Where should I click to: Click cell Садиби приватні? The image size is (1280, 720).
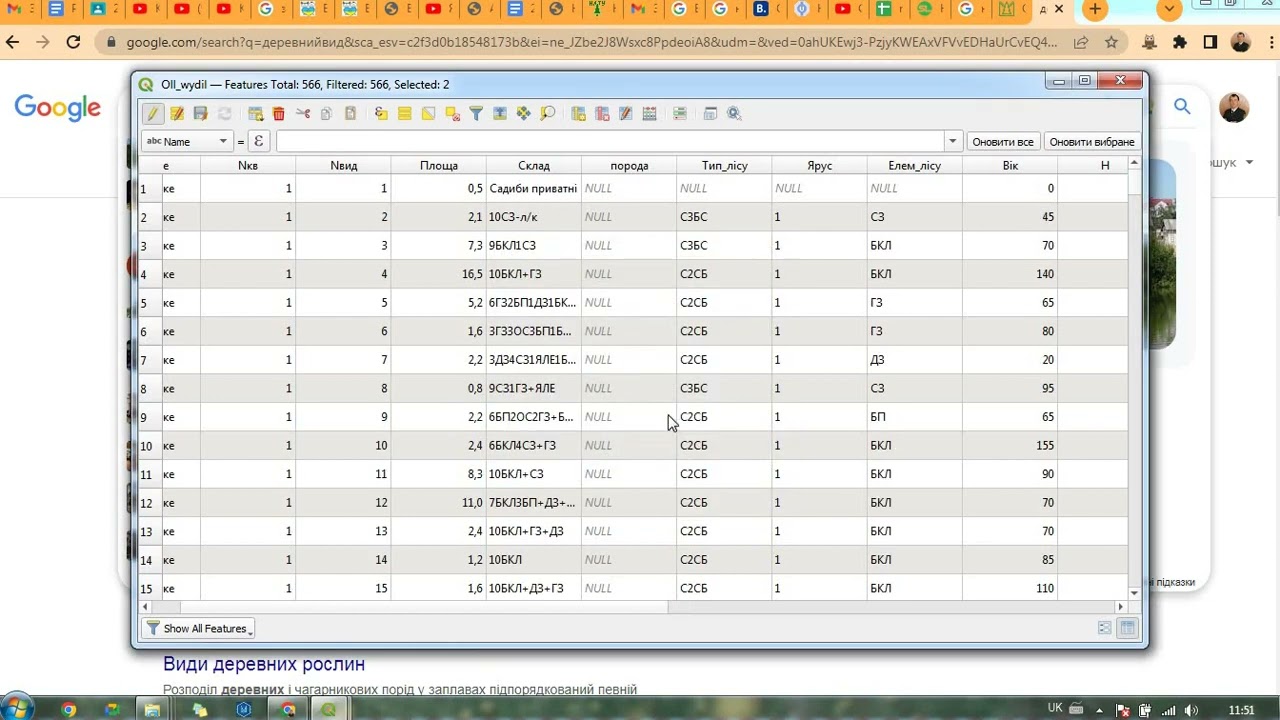click(x=533, y=188)
